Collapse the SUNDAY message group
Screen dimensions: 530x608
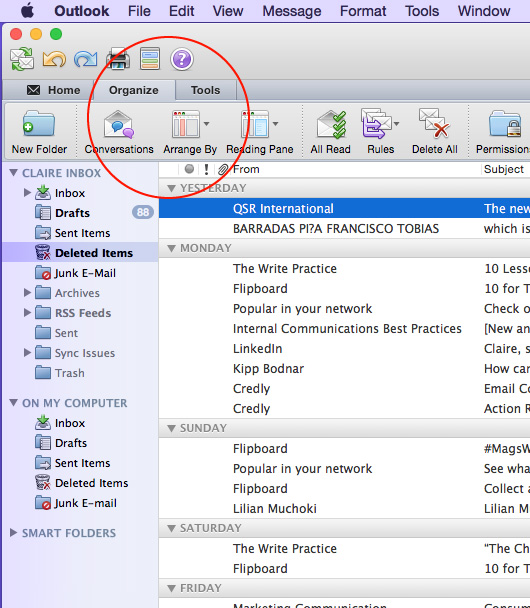(x=171, y=428)
